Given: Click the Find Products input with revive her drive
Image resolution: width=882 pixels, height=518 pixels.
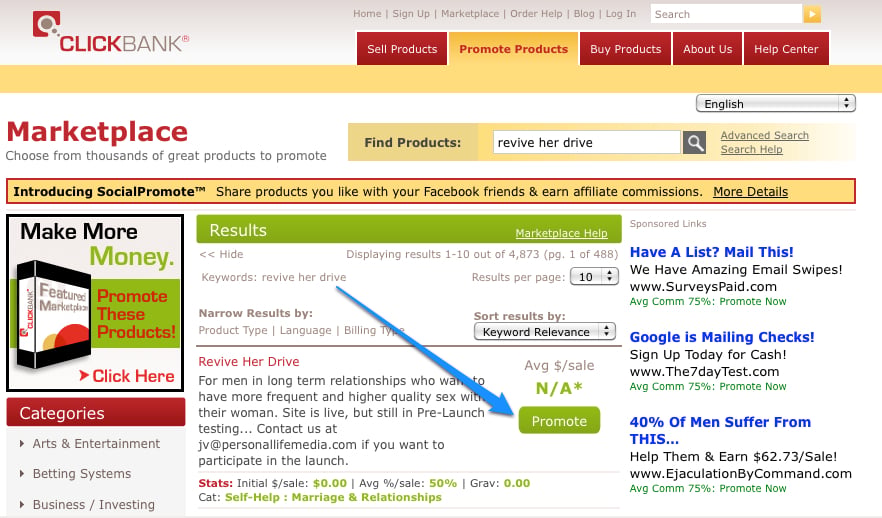Looking at the screenshot, I should tap(586, 143).
